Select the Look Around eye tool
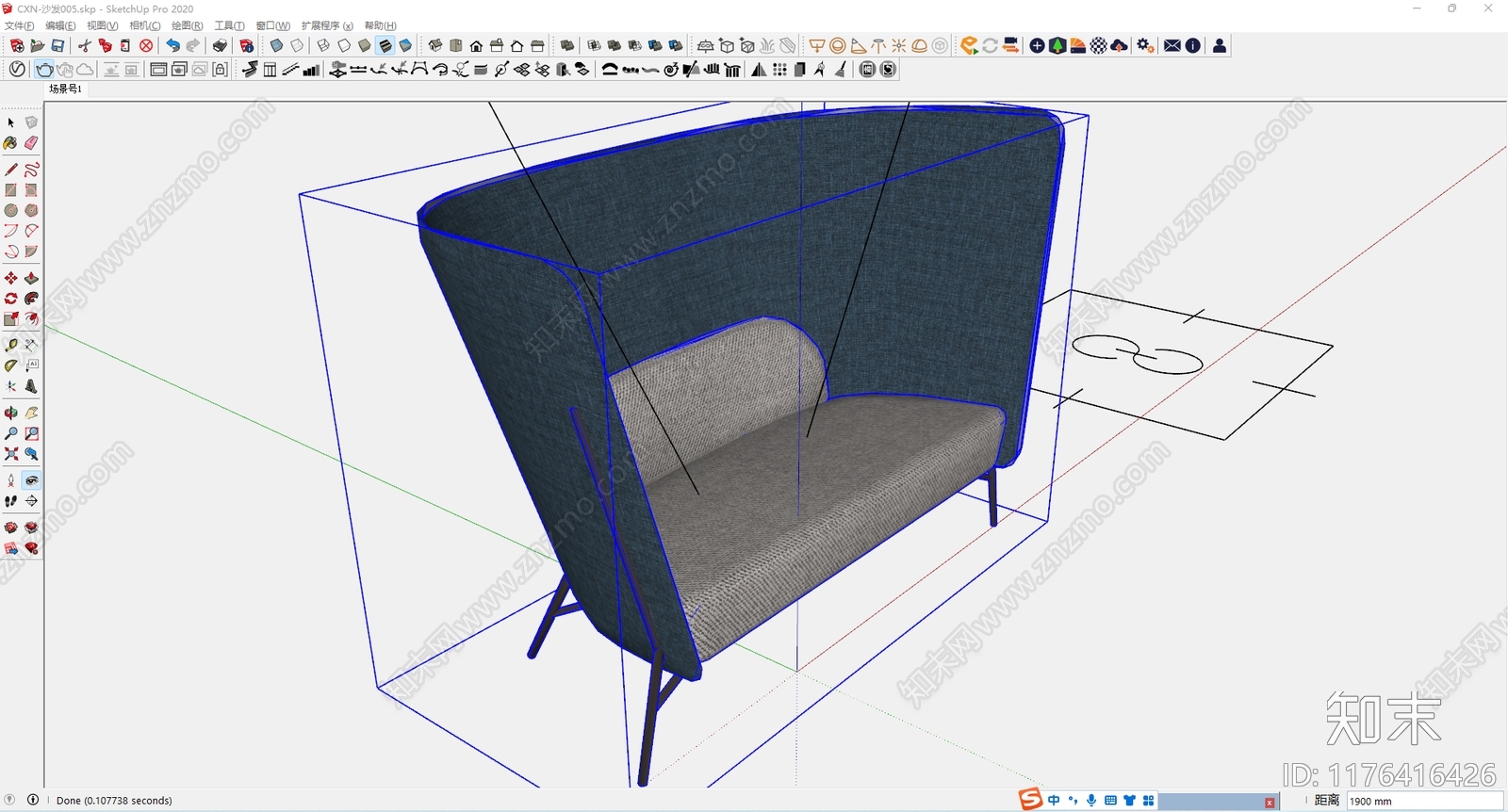This screenshot has height=812, width=1508. [31, 480]
